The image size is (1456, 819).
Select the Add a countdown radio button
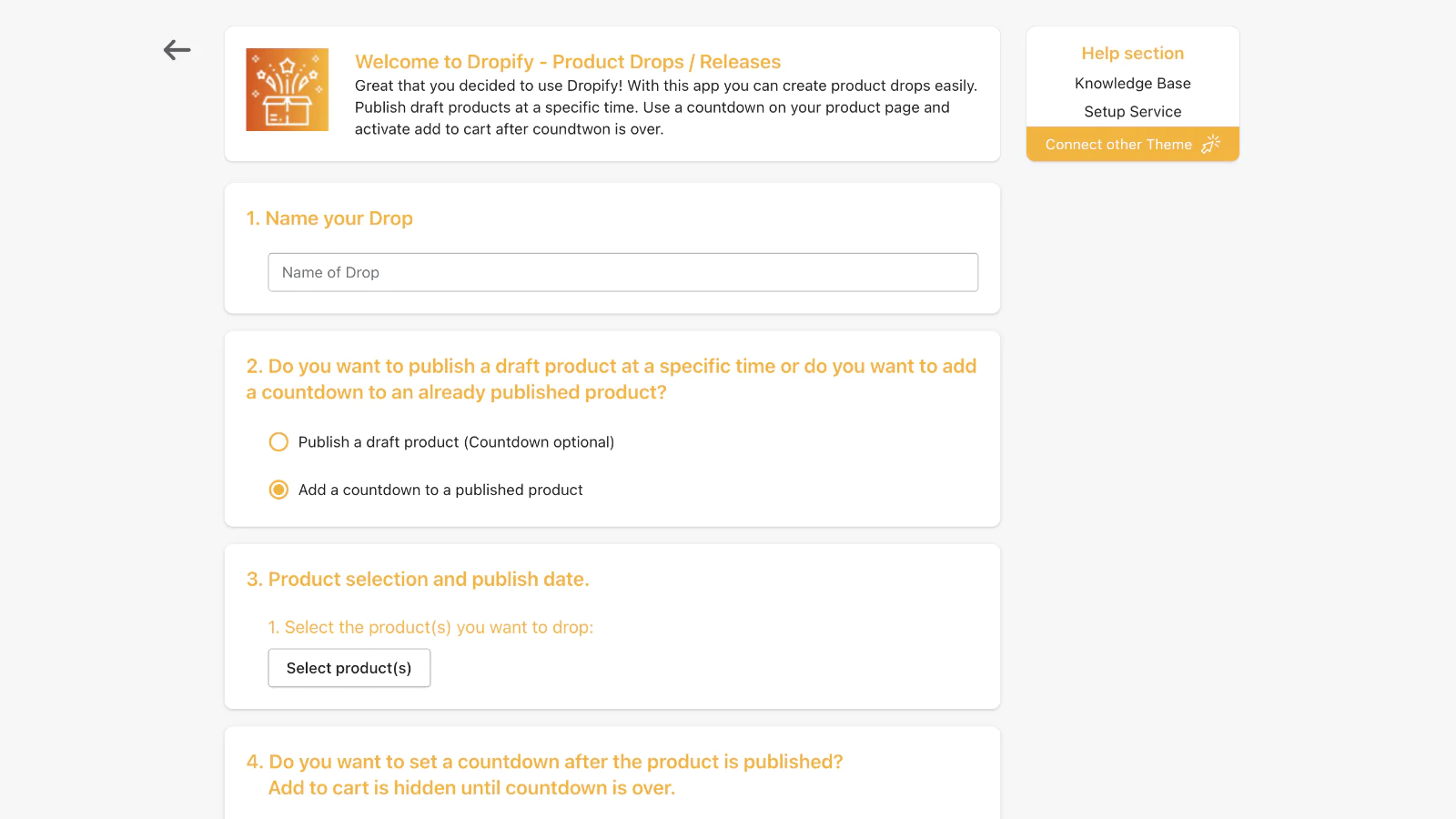click(x=278, y=490)
